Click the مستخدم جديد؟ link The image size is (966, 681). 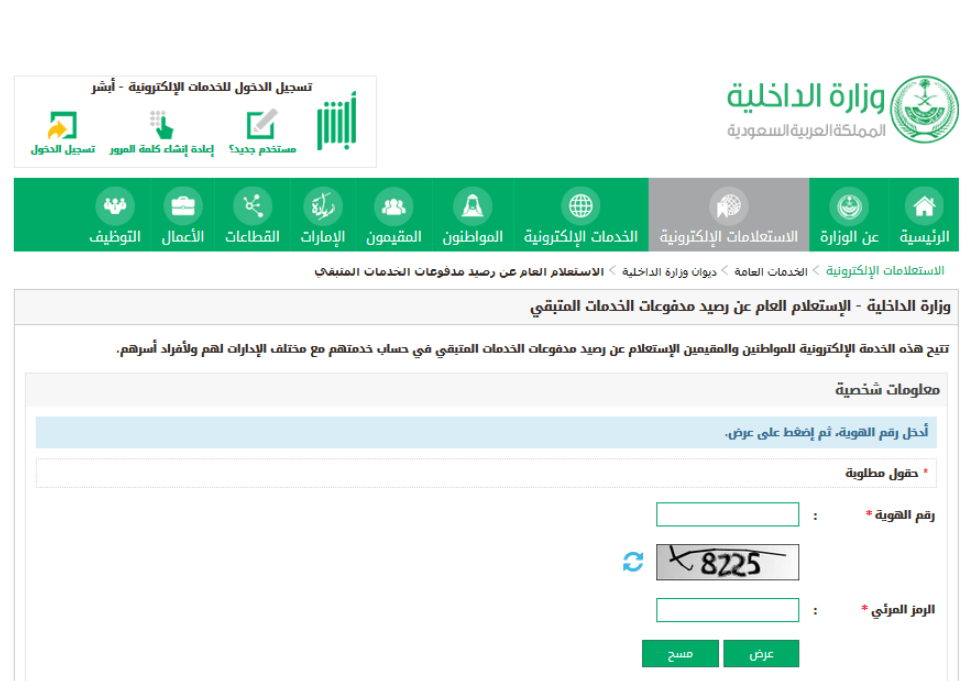262,150
